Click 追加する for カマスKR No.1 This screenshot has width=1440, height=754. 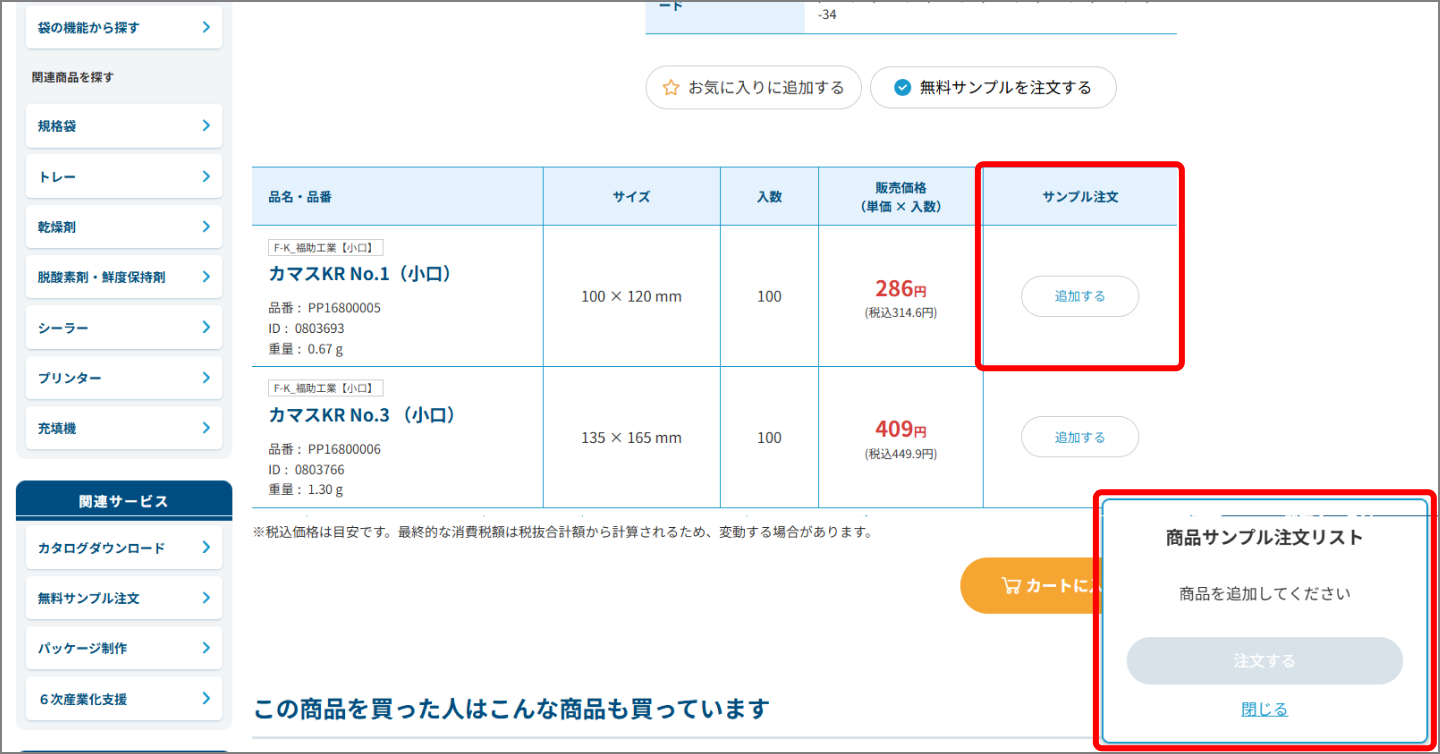1080,296
